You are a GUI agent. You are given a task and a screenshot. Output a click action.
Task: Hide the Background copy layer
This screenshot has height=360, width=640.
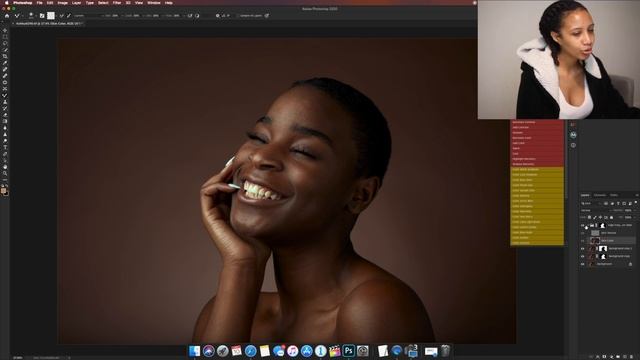582,256
